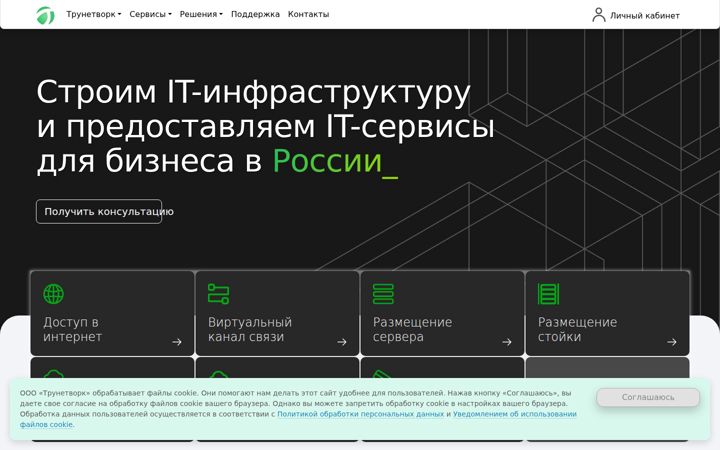Click the arrow on Размещение сервера card
This screenshot has height=450, width=720.
[507, 342]
